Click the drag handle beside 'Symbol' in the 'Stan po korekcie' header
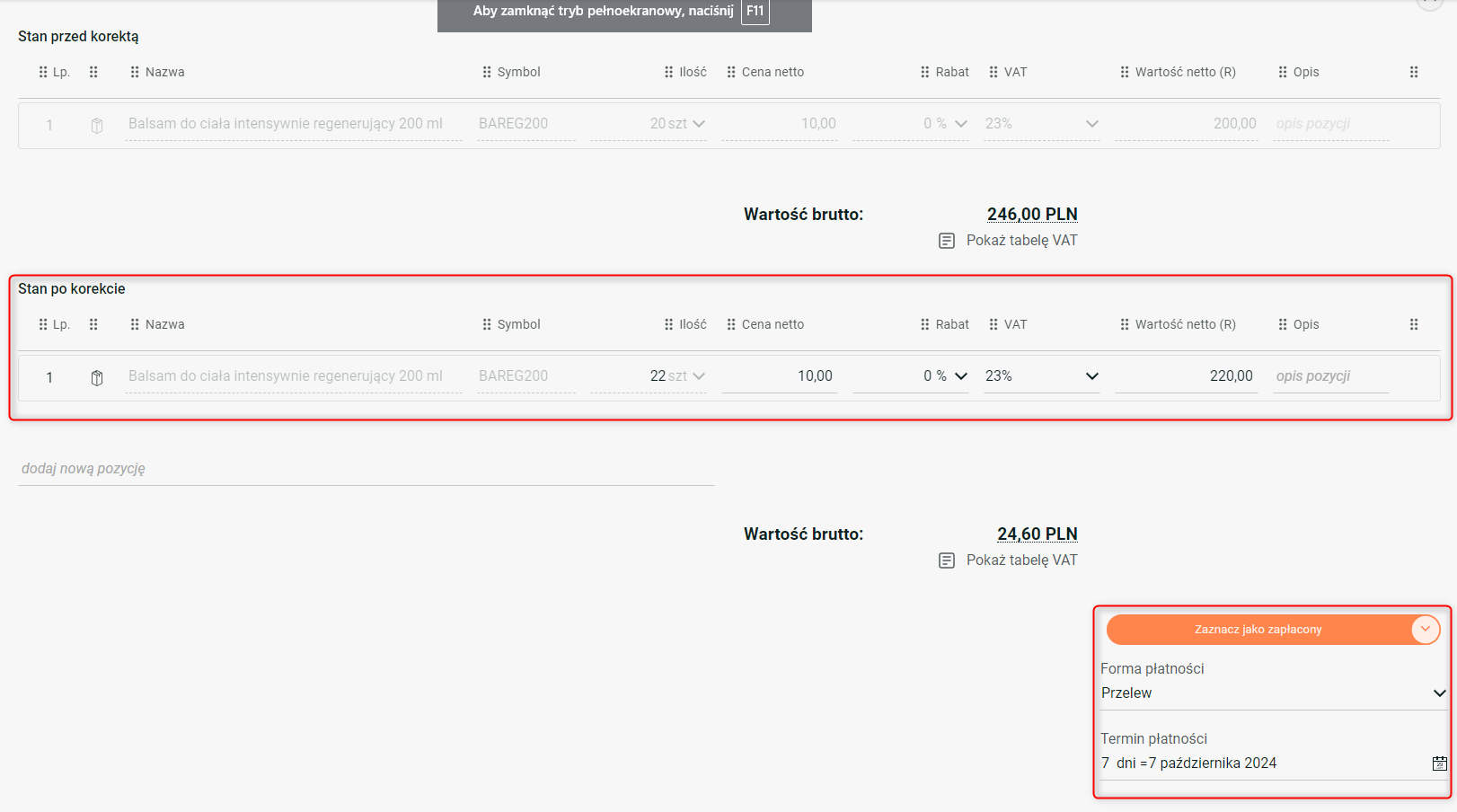The width and height of the screenshot is (1457, 812). tap(487, 324)
